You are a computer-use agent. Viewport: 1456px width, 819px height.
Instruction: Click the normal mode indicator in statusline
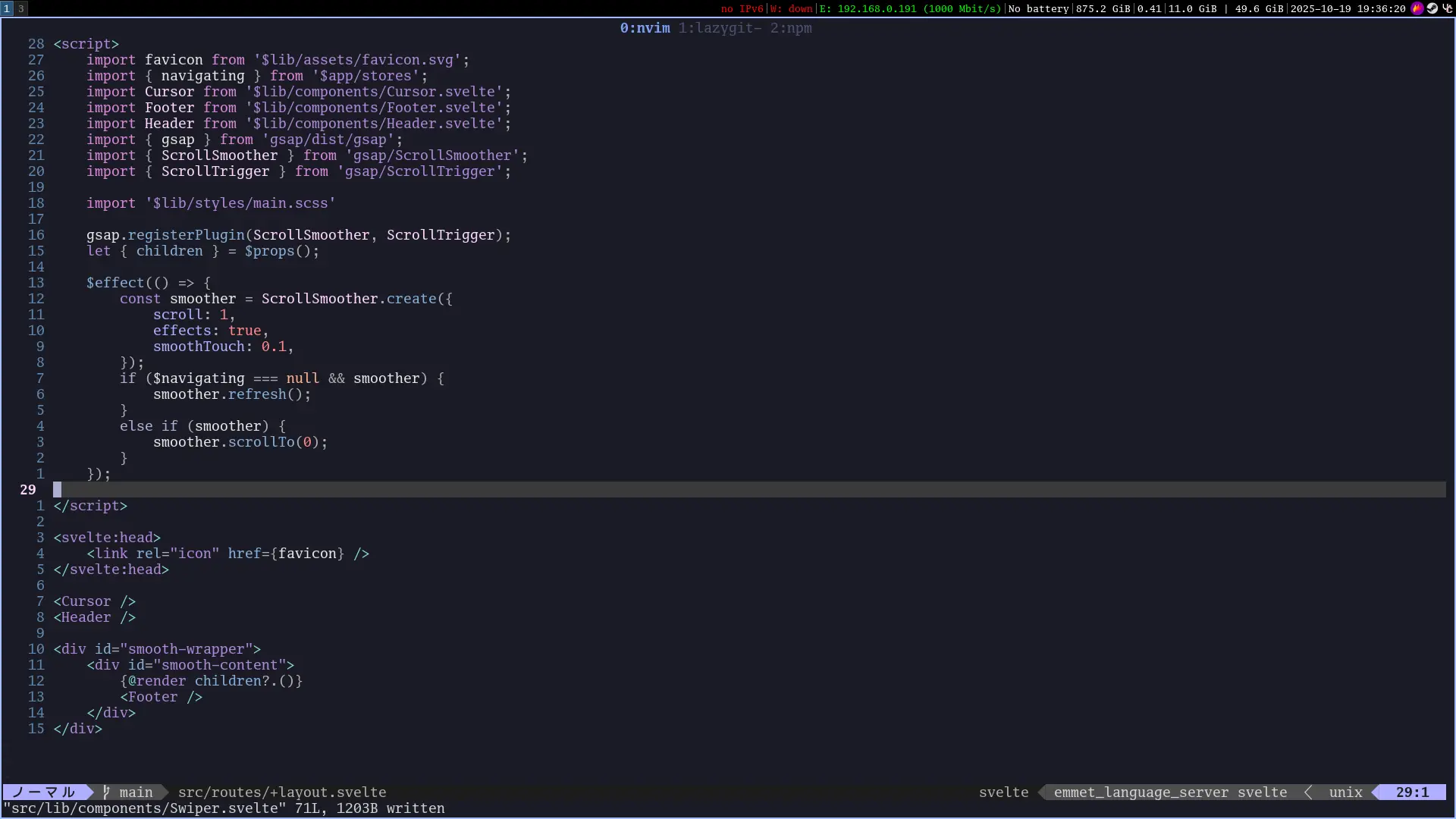(44, 792)
